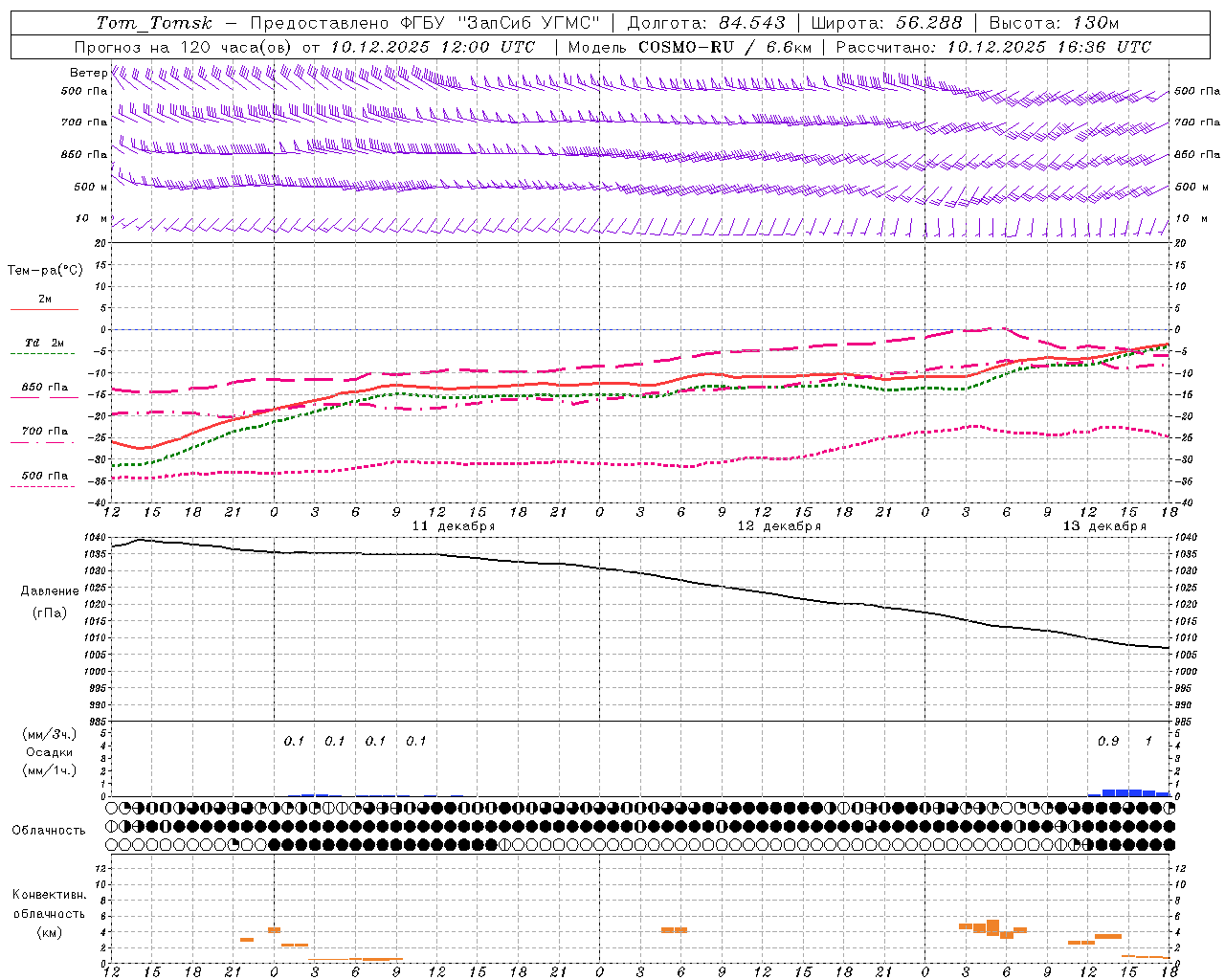Click the Модель COSMO-RU / 6.6км label
The image size is (1225, 980).
[x=690, y=47]
